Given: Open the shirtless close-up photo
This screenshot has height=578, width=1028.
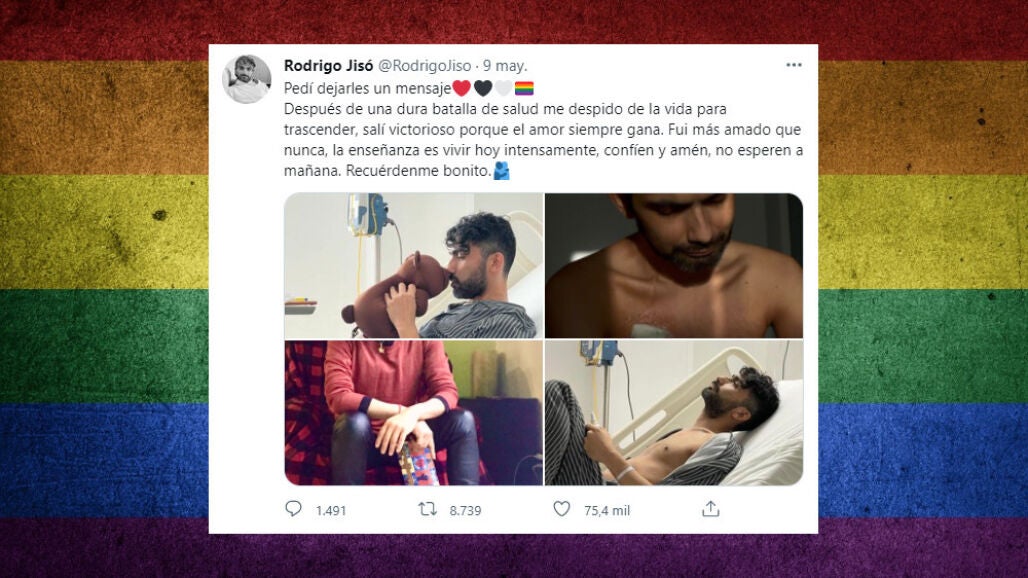Looking at the screenshot, I should [674, 265].
